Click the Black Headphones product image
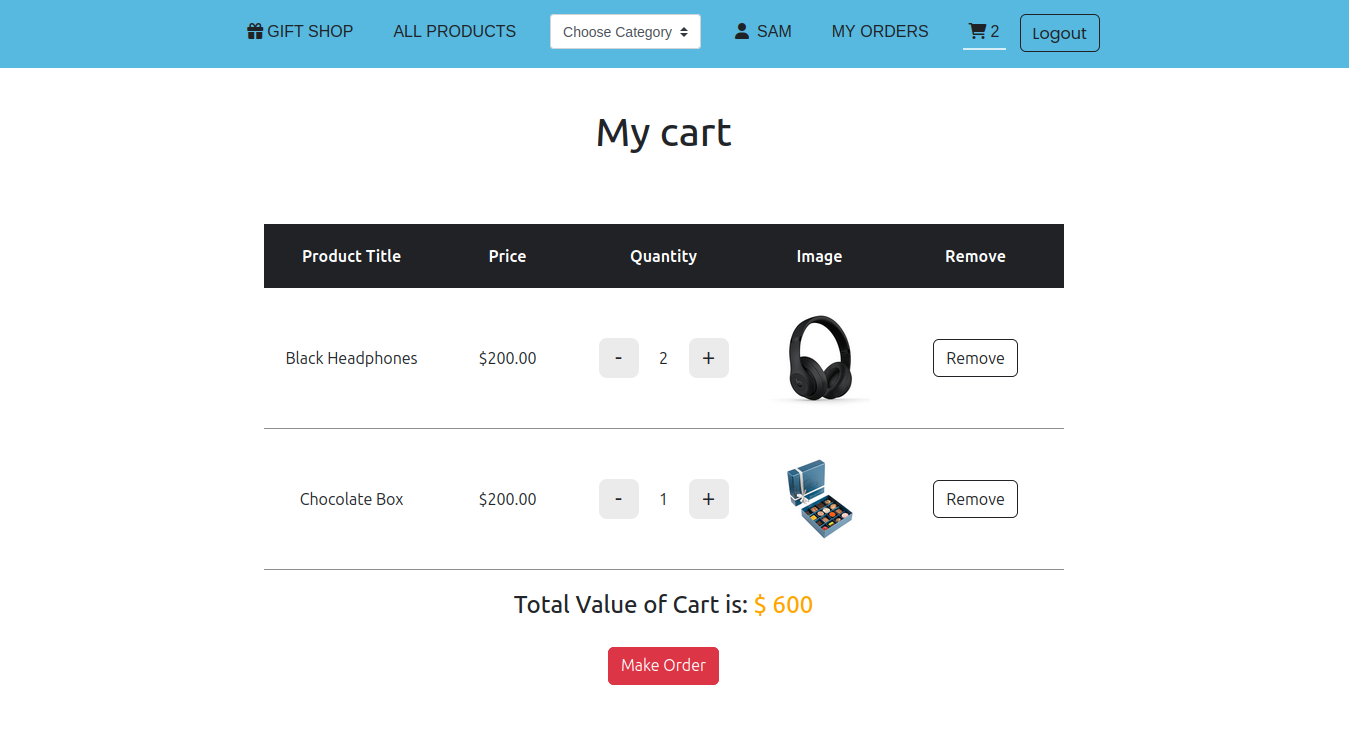This screenshot has width=1349, height=730. pos(819,358)
